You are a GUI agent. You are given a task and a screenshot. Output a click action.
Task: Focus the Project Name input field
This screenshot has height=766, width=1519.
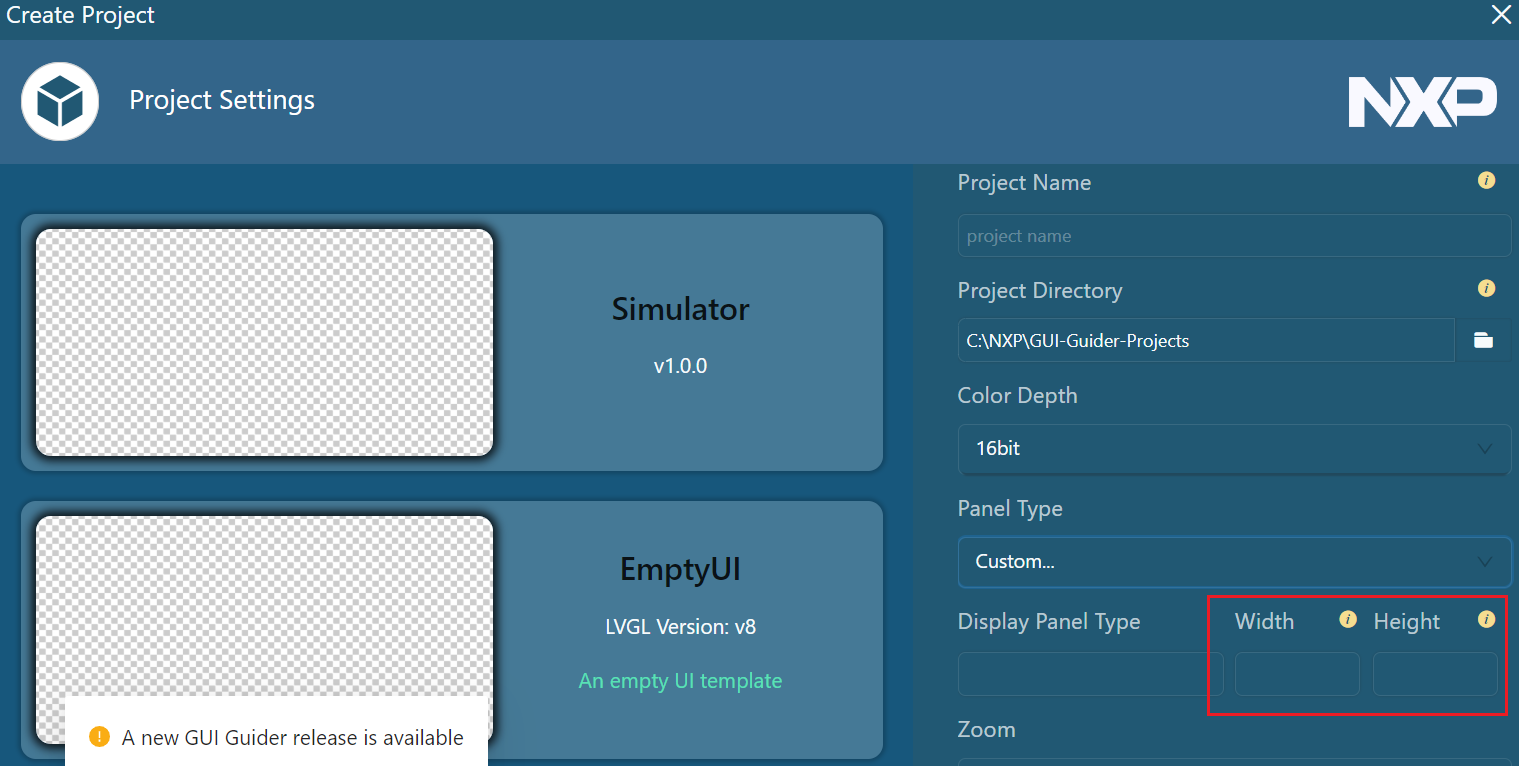1234,236
